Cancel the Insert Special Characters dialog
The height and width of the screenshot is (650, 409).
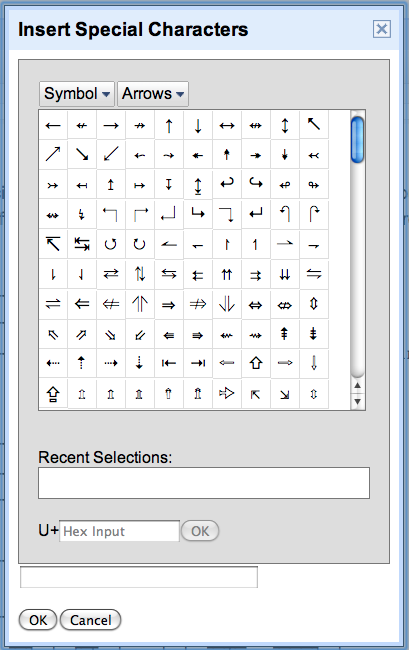point(90,620)
